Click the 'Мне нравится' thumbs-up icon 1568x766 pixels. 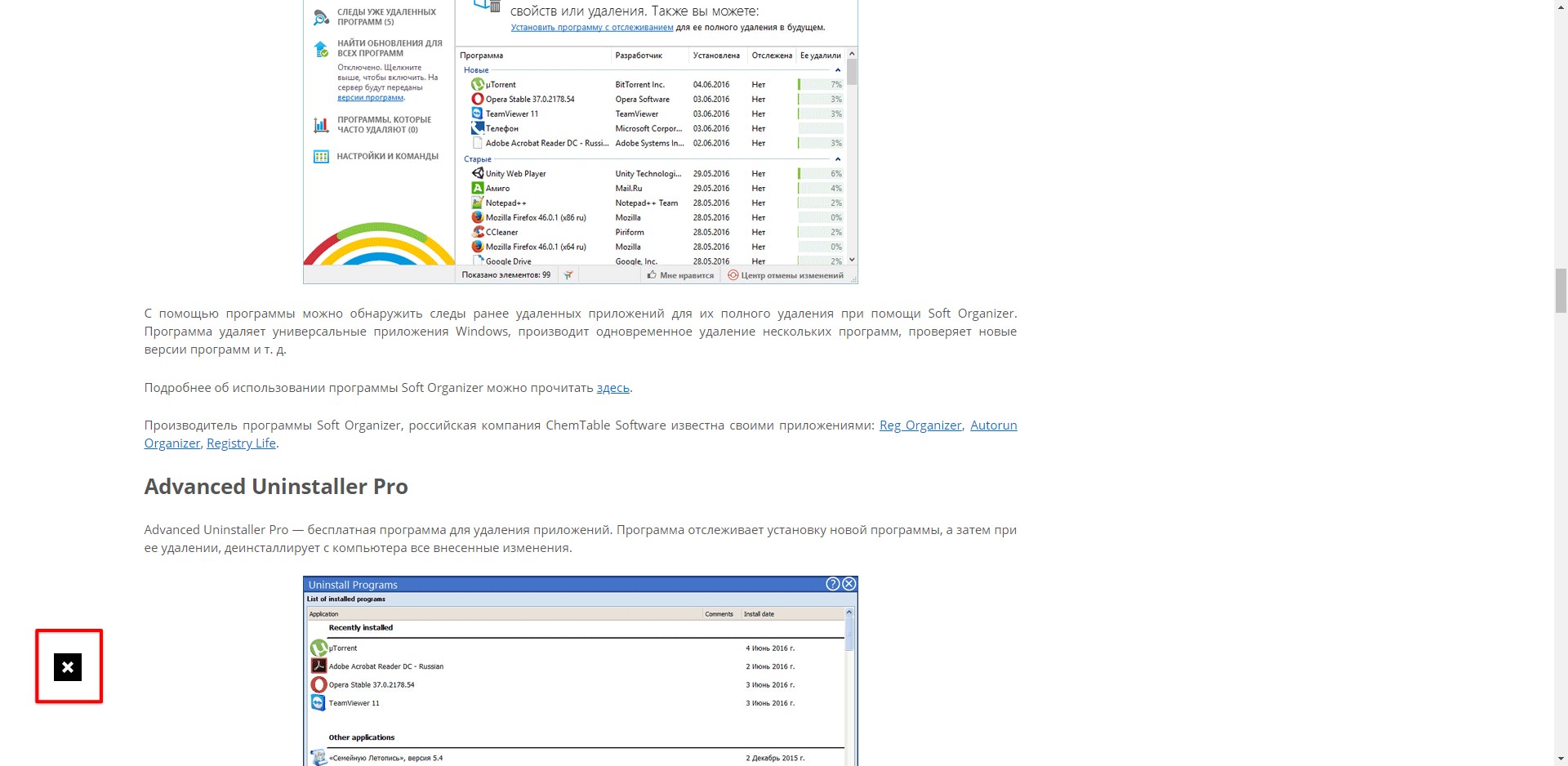coord(650,275)
